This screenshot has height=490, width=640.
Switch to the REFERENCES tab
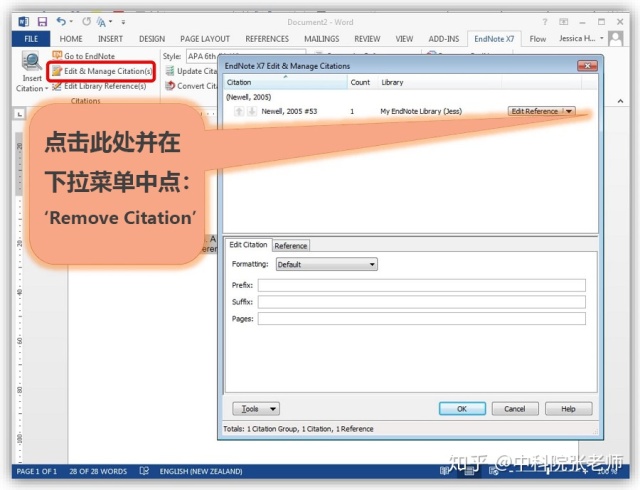[x=267, y=39]
